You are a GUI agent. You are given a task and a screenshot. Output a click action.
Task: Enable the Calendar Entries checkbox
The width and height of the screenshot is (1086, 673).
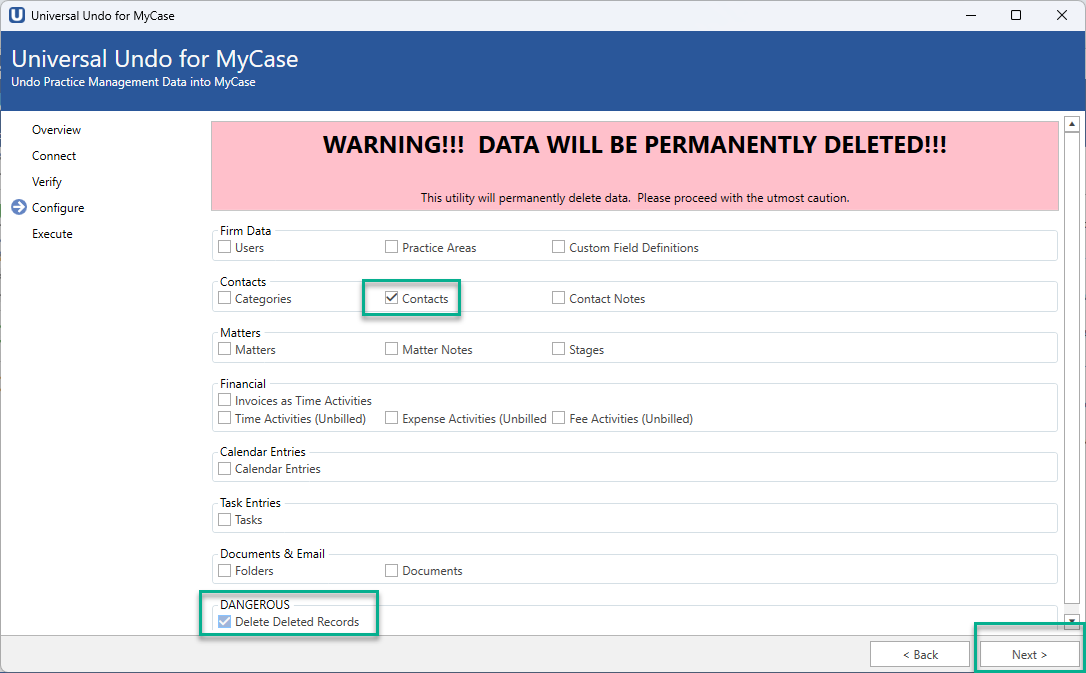(224, 469)
